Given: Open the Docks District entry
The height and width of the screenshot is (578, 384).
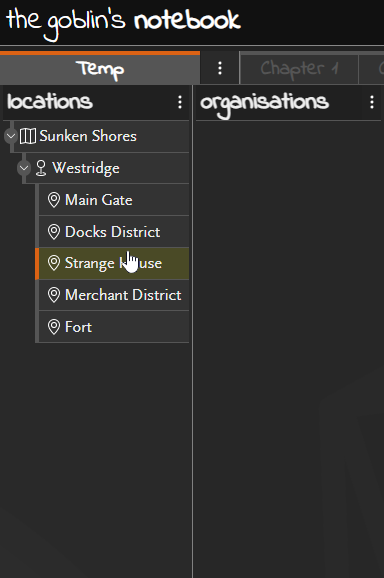Looking at the screenshot, I should [114, 232].
